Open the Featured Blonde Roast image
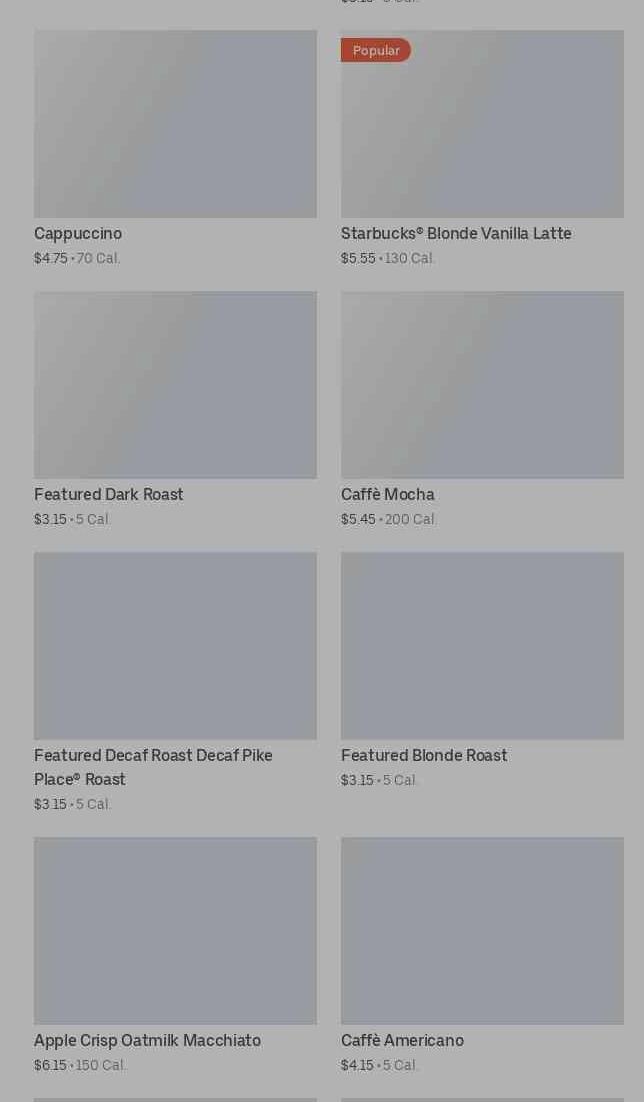This screenshot has height=1102, width=644. [x=482, y=646]
